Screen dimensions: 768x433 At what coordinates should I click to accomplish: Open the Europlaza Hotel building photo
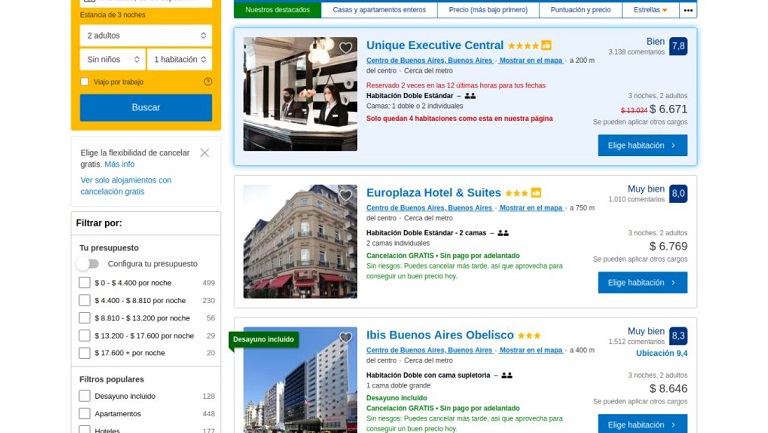coord(300,241)
